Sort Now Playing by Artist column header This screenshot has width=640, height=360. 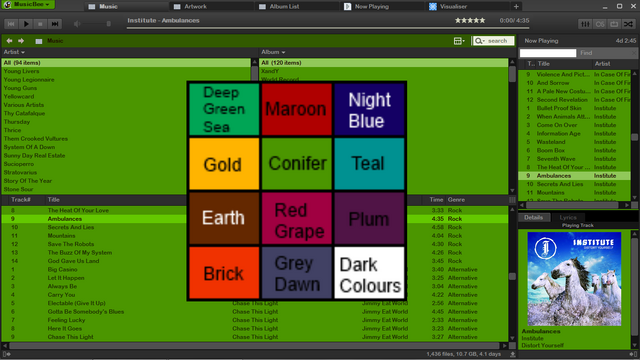tap(602, 64)
